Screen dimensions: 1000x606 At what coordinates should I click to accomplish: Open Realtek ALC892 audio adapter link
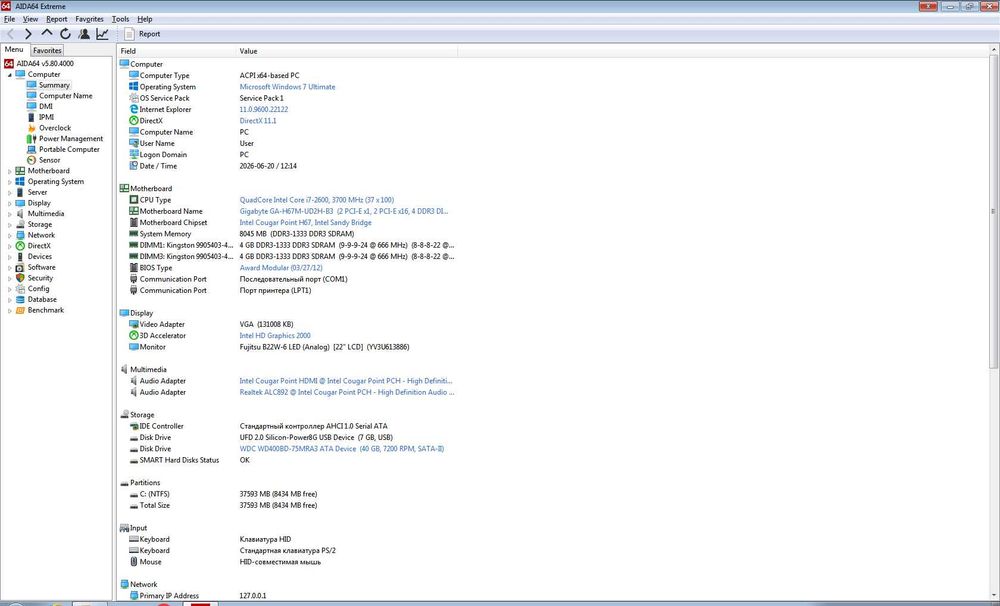[346, 392]
